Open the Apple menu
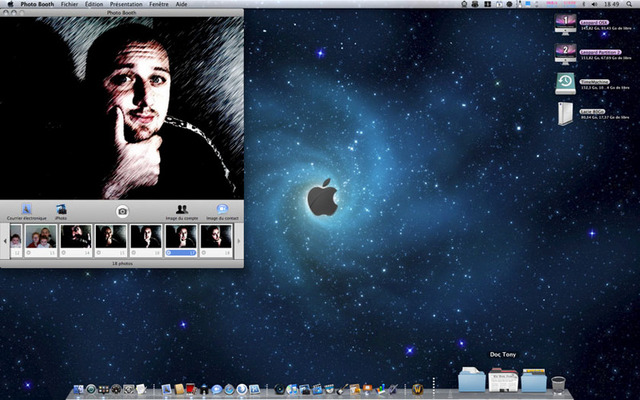This screenshot has width=640, height=400. click(10, 4)
